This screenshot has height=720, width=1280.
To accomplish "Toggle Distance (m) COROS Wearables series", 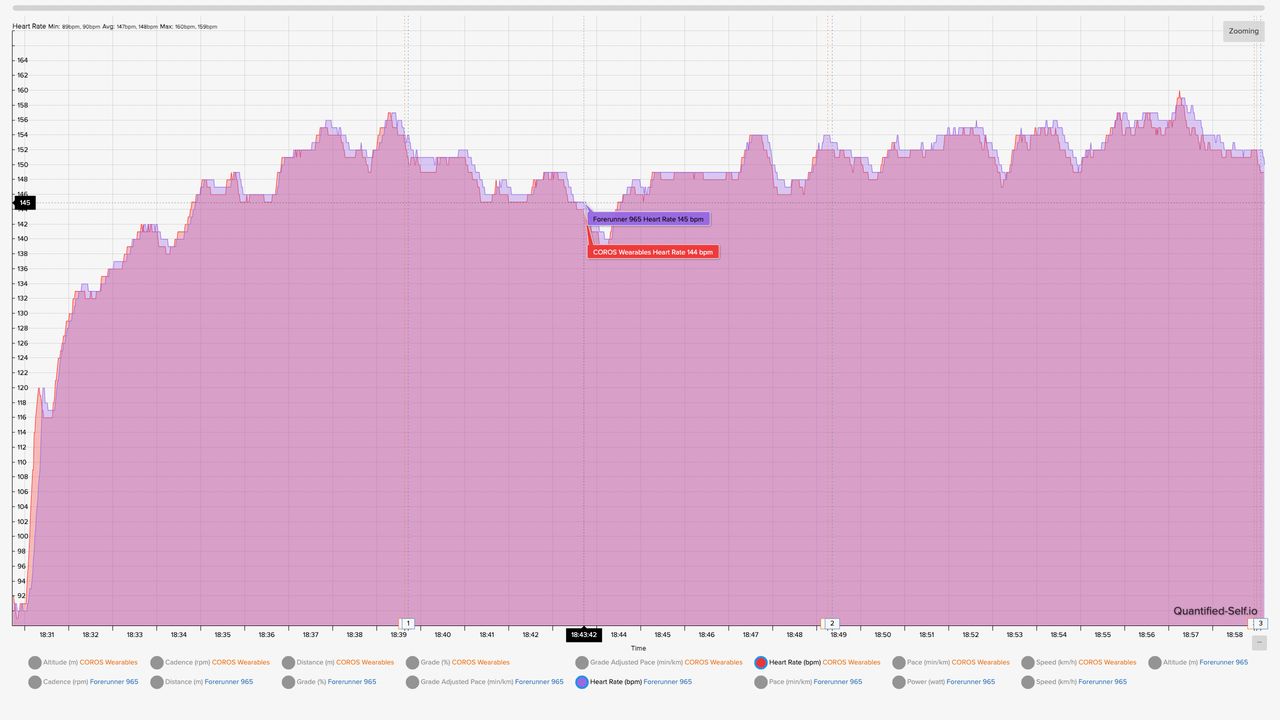I will (338, 662).
